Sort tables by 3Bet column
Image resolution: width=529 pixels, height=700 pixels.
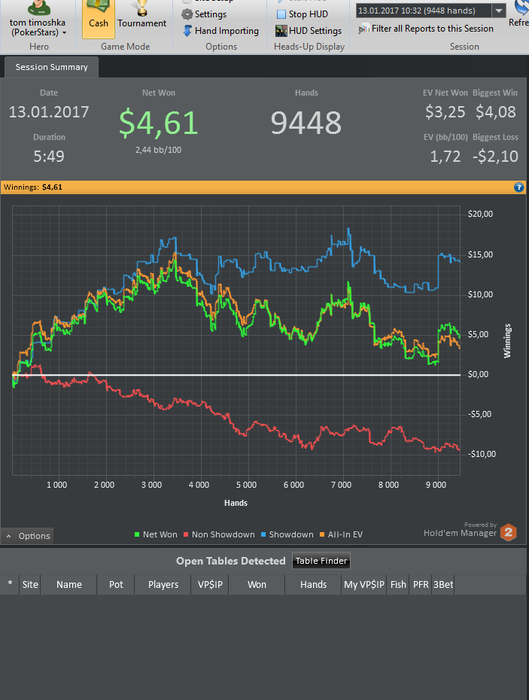pos(443,584)
